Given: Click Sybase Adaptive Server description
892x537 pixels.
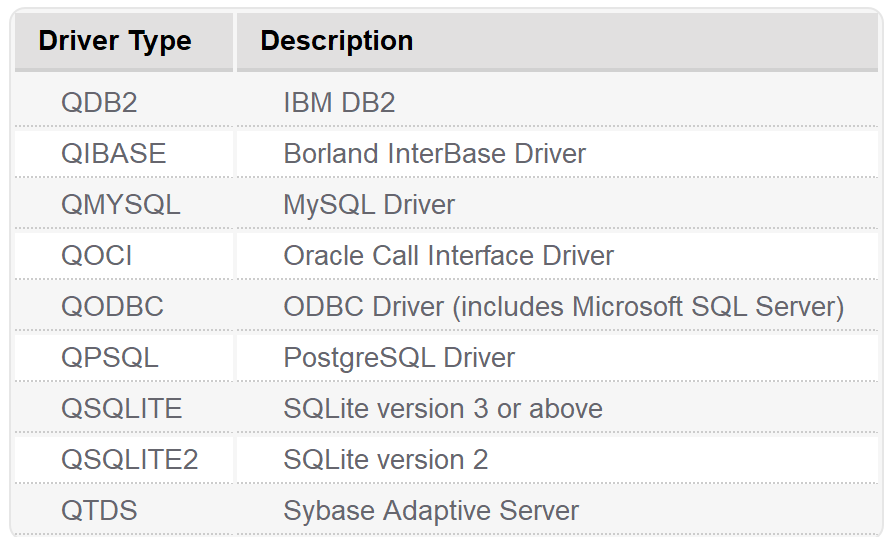Looking at the screenshot, I should point(431,510).
